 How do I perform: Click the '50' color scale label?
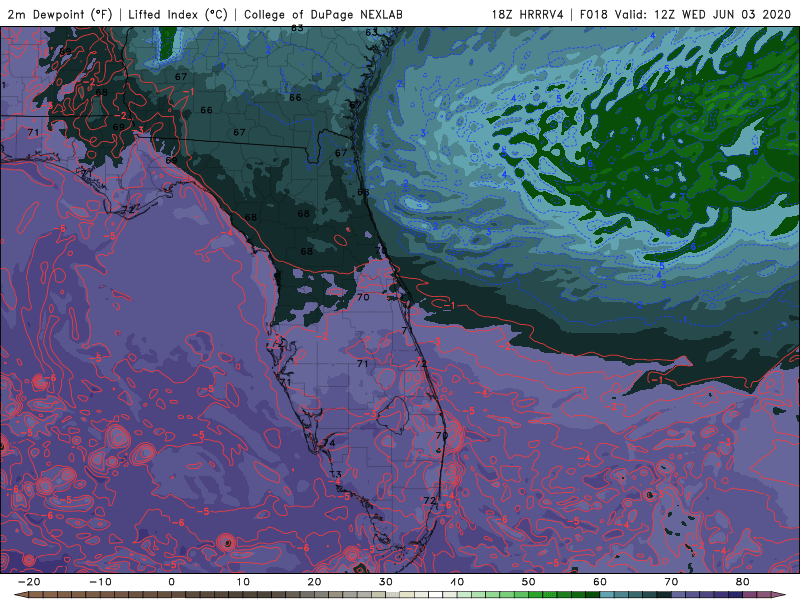(529, 582)
